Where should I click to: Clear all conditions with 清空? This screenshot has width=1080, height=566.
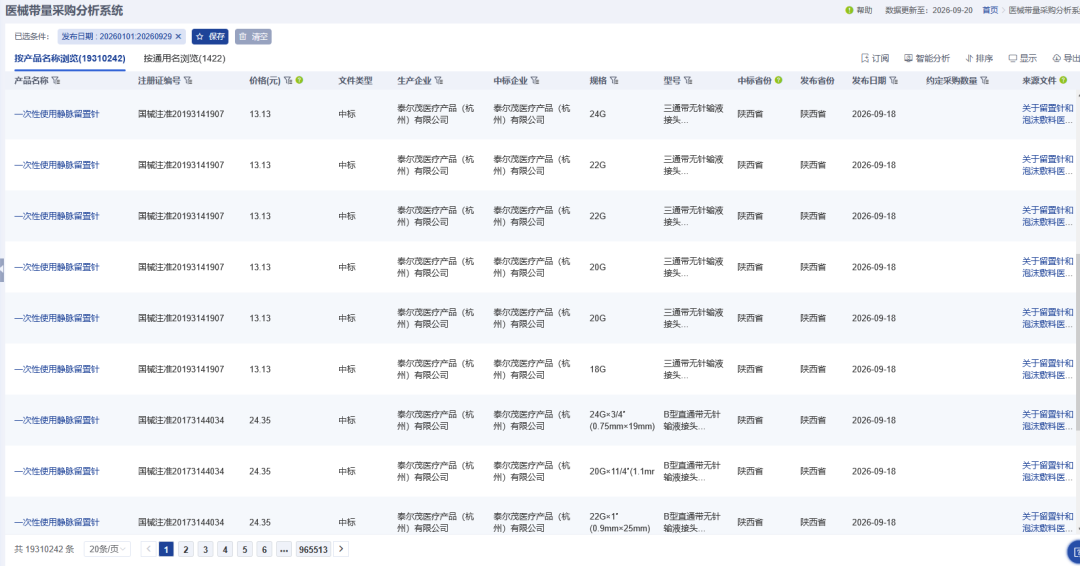tap(253, 36)
